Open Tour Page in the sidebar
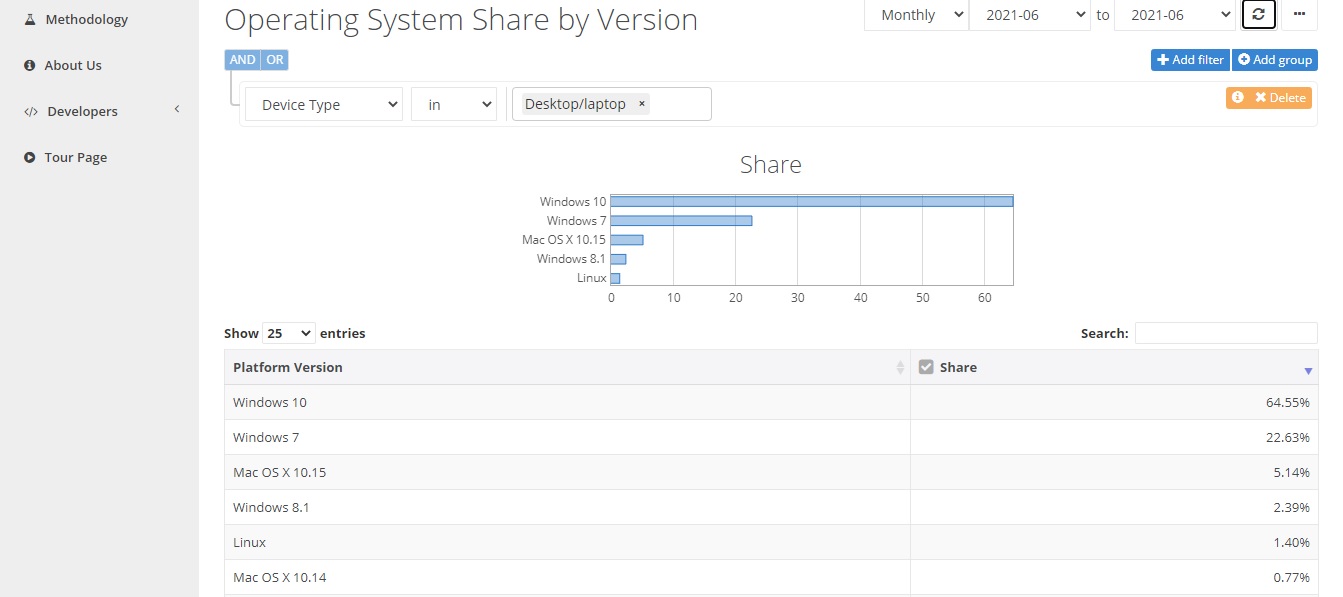 pos(76,157)
